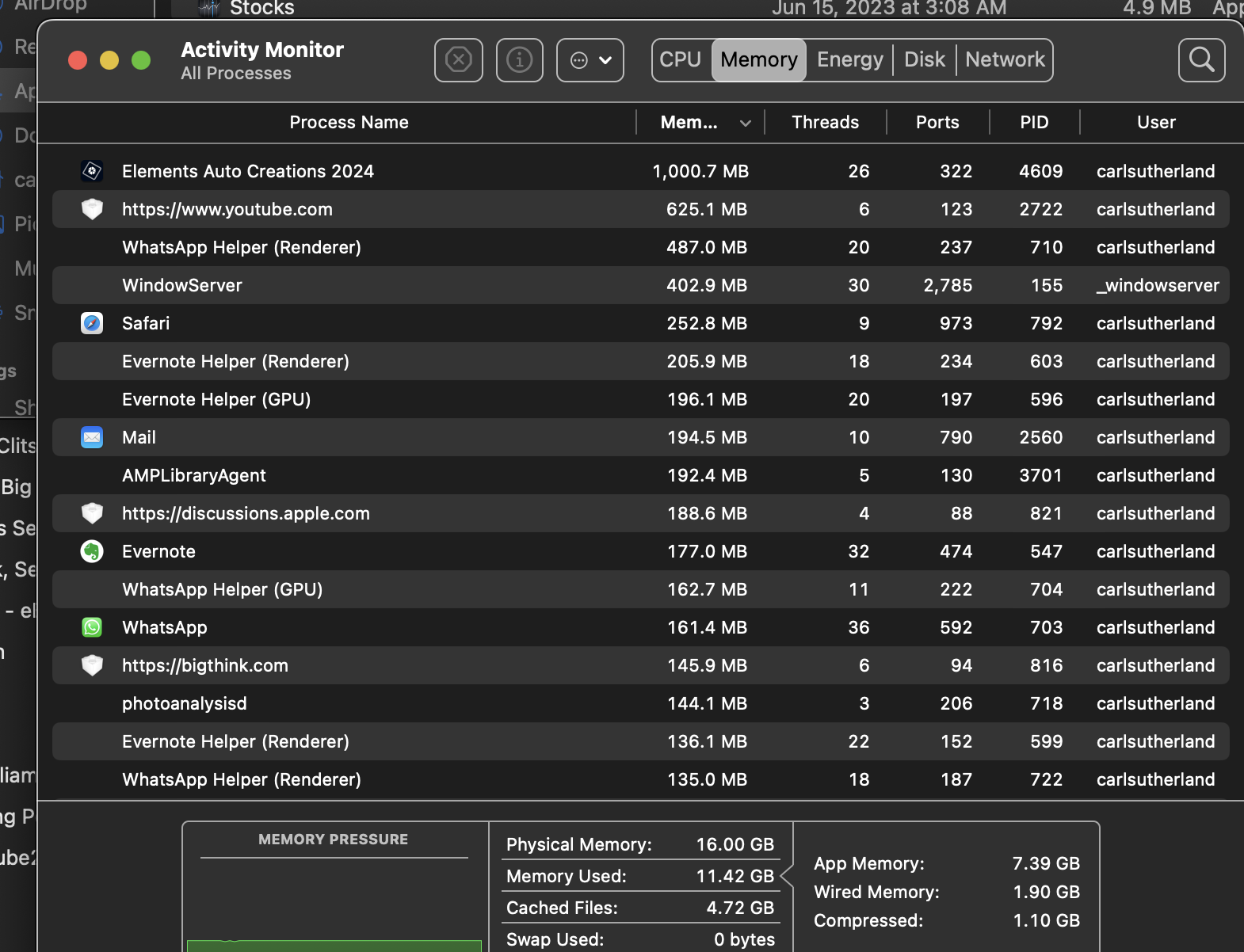The image size is (1244, 952).
Task: Click PID 4609 cell
Action: 1041,171
